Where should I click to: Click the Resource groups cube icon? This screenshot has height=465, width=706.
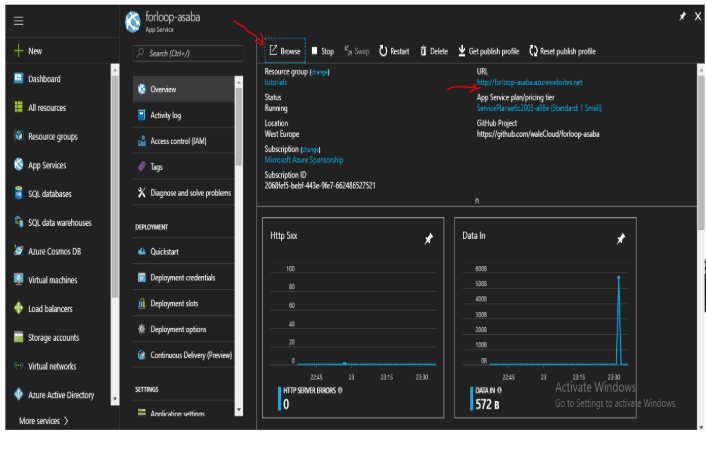(18, 136)
